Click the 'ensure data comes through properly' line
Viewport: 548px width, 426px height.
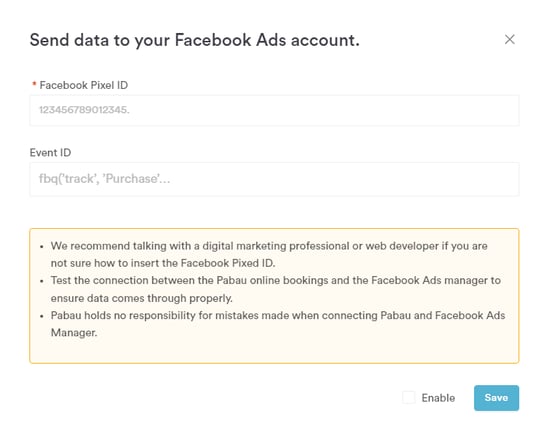click(142, 298)
